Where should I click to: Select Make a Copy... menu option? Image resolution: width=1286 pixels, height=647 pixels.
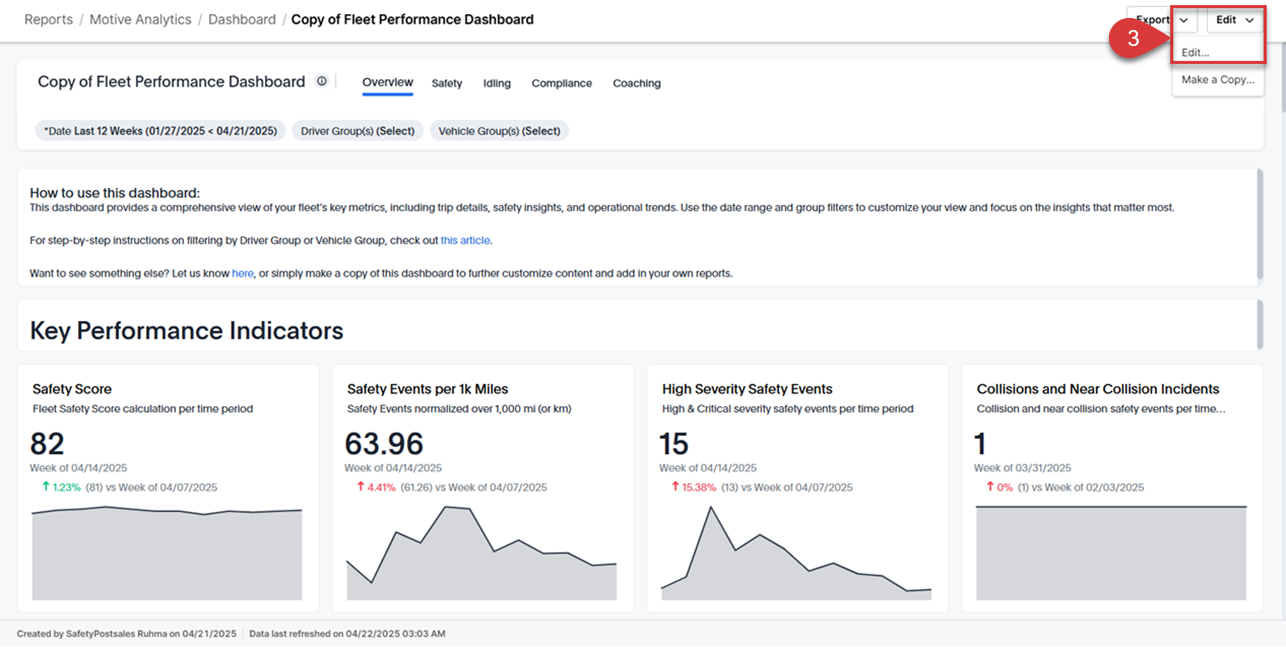pos(1217,80)
